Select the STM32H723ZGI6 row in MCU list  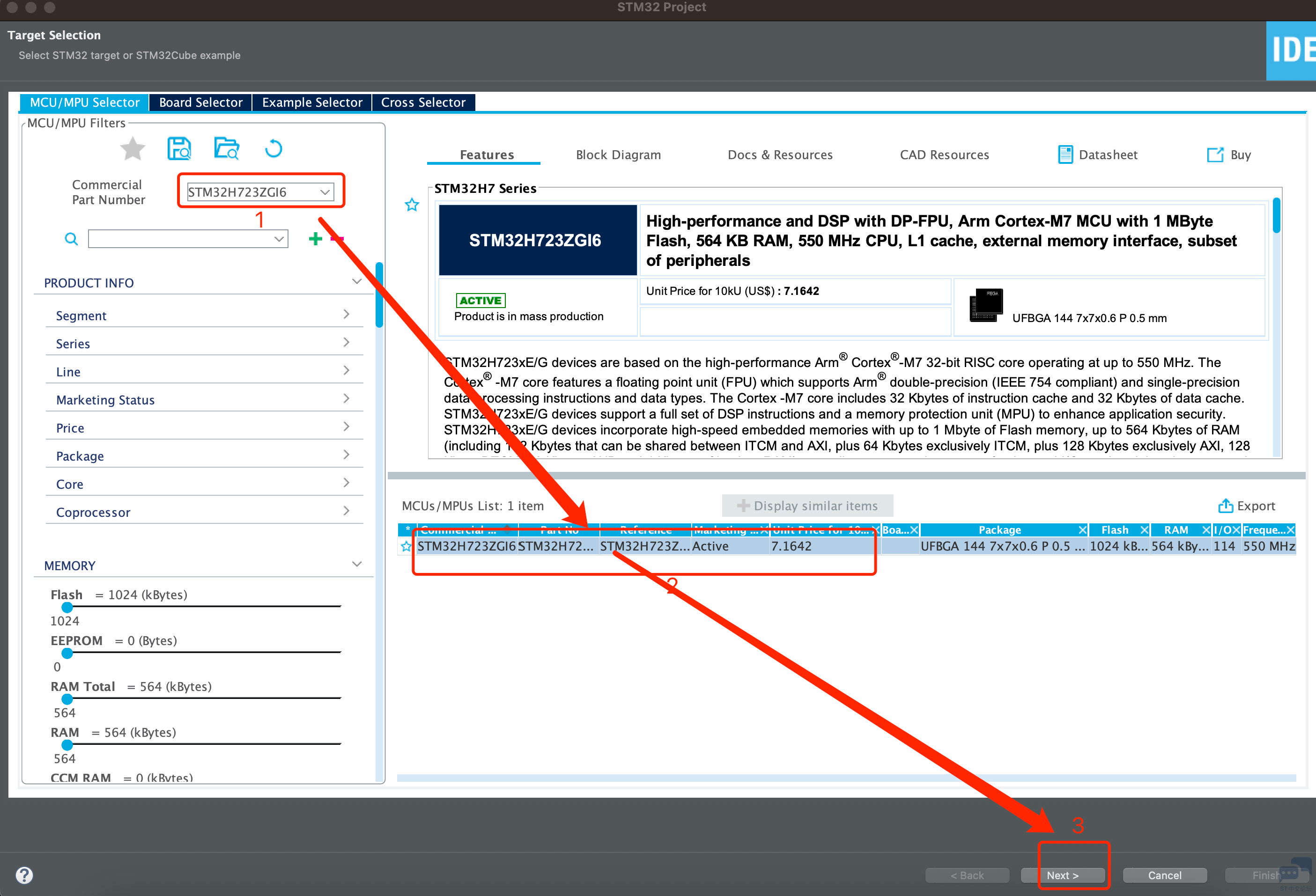pos(847,546)
